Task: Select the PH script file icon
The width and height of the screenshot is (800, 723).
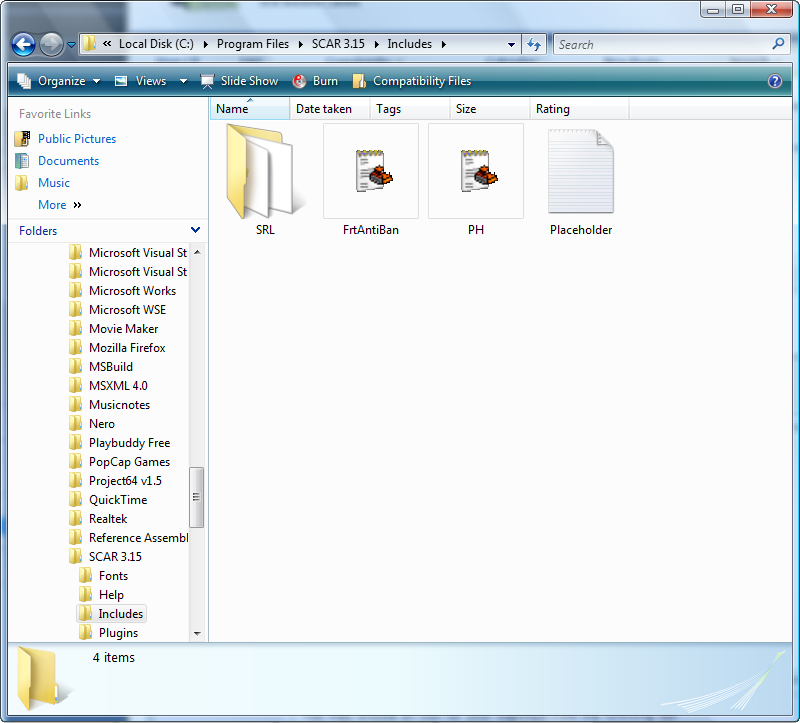Action: coord(476,170)
